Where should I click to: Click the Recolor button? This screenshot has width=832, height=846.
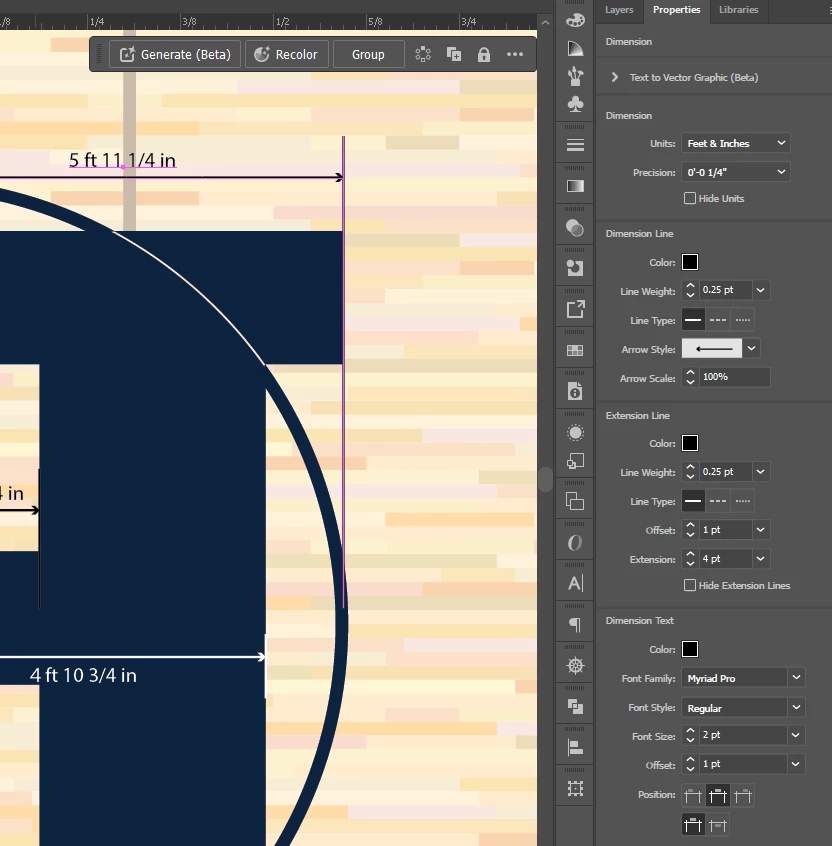click(x=287, y=54)
